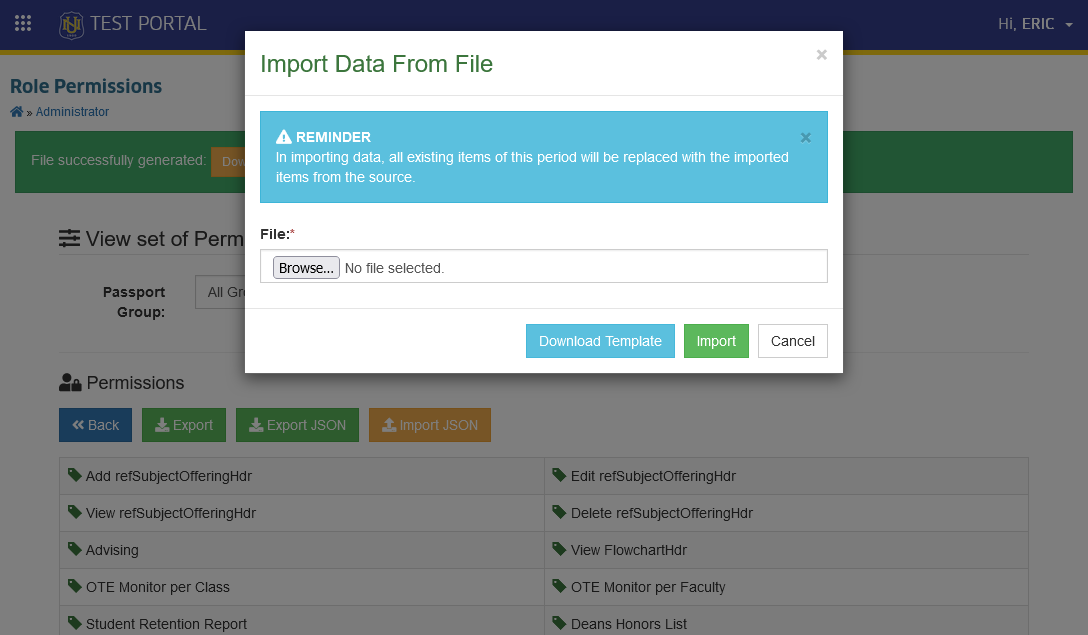Click the upload icon on Import JSON
Screen dimensions: 1088x635
pyautogui.click(x=389, y=425)
